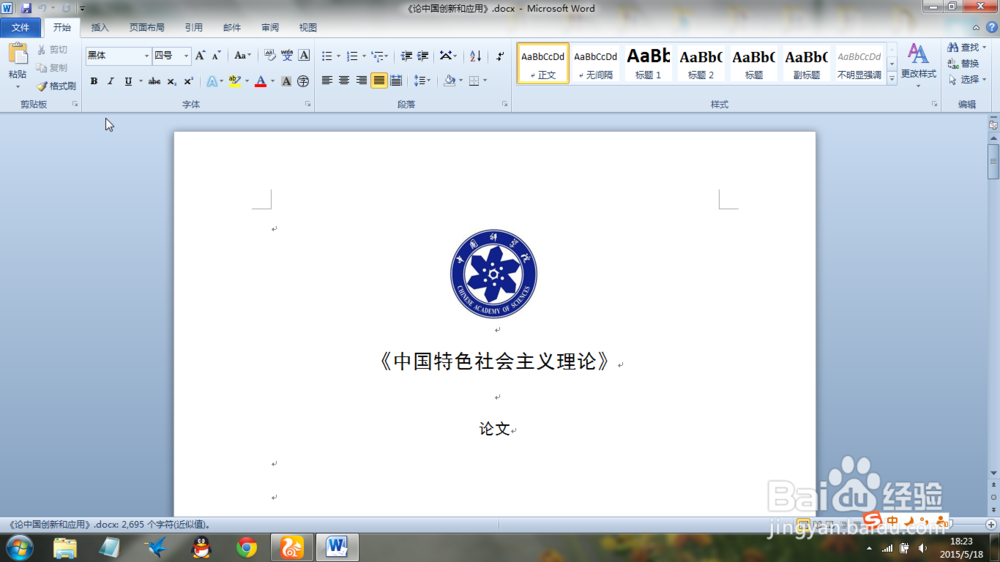
Task: Switch to the Page Layout (页面布局) tab
Action: (147, 27)
